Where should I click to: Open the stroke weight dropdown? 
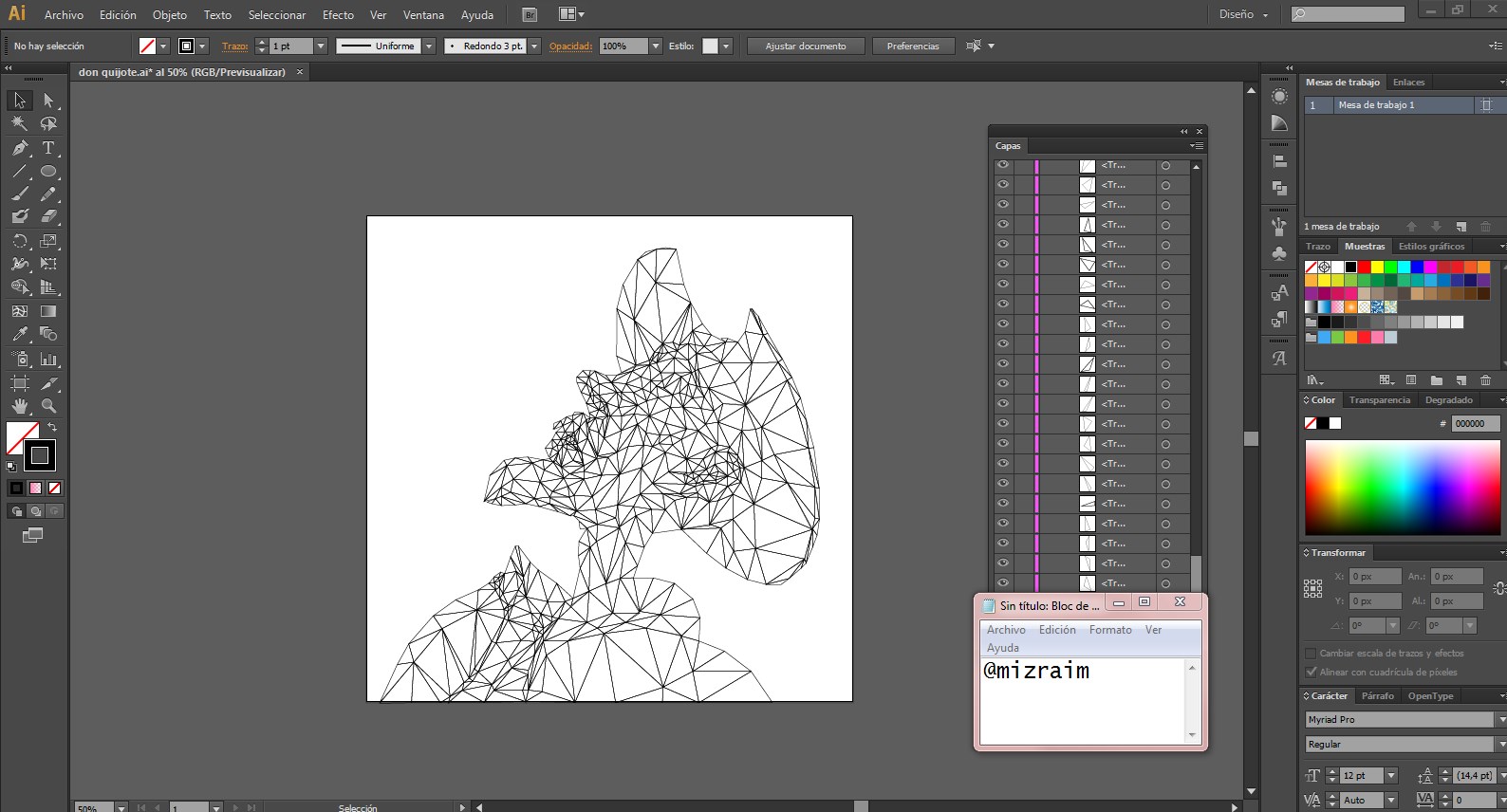[x=321, y=46]
